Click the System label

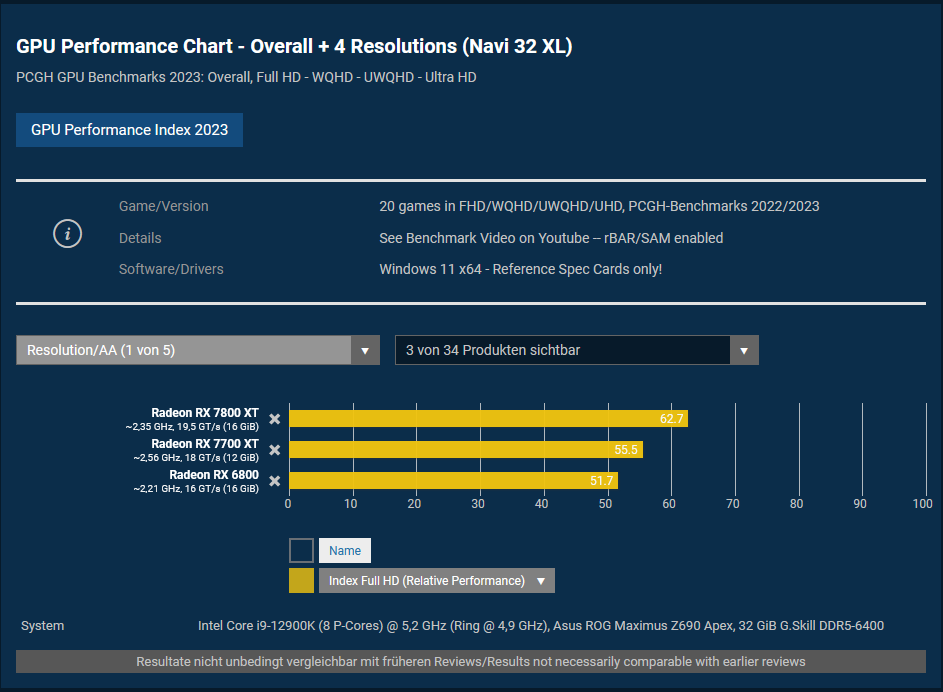(x=43, y=626)
